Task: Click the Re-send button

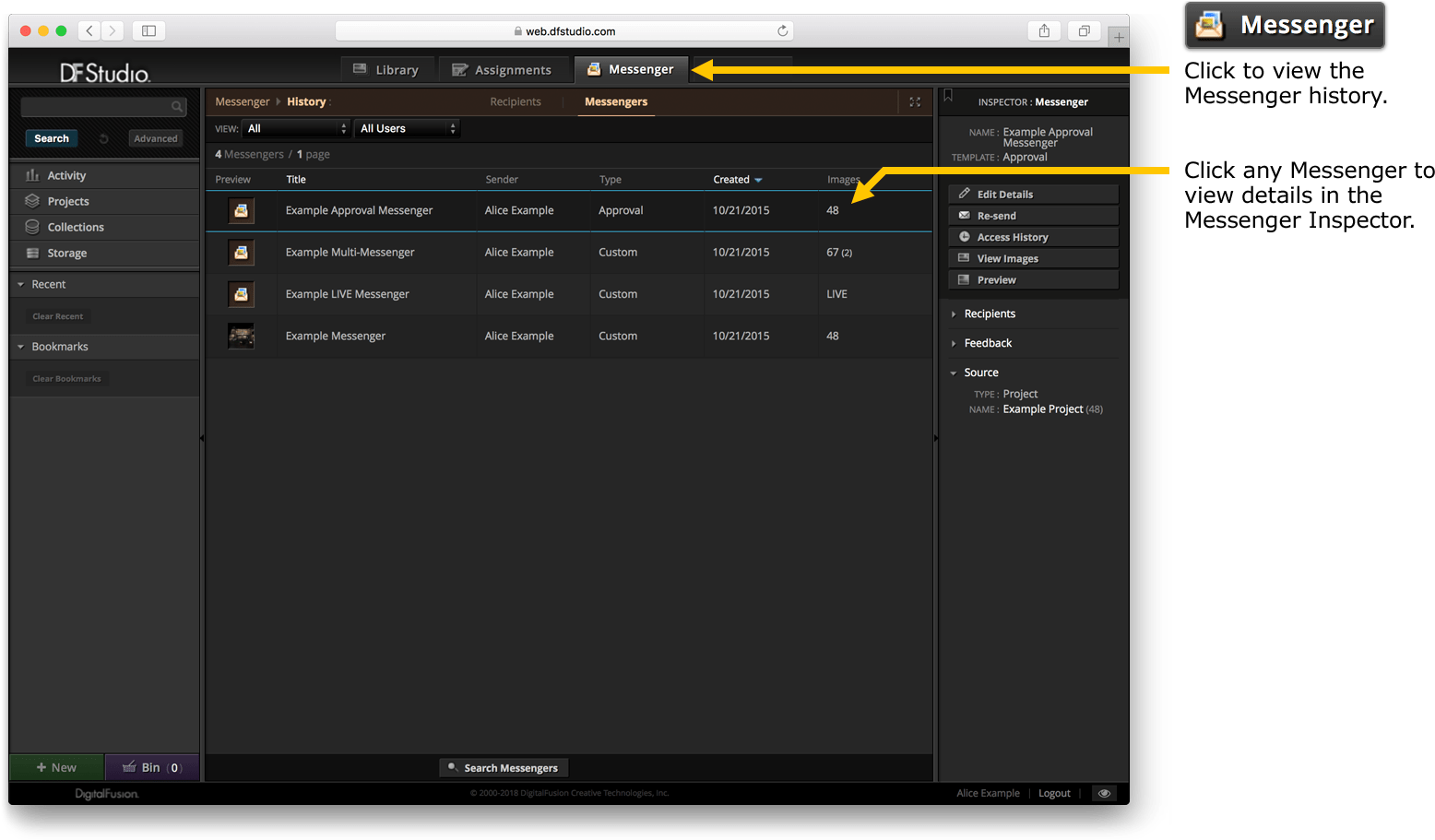Action: pos(1033,215)
